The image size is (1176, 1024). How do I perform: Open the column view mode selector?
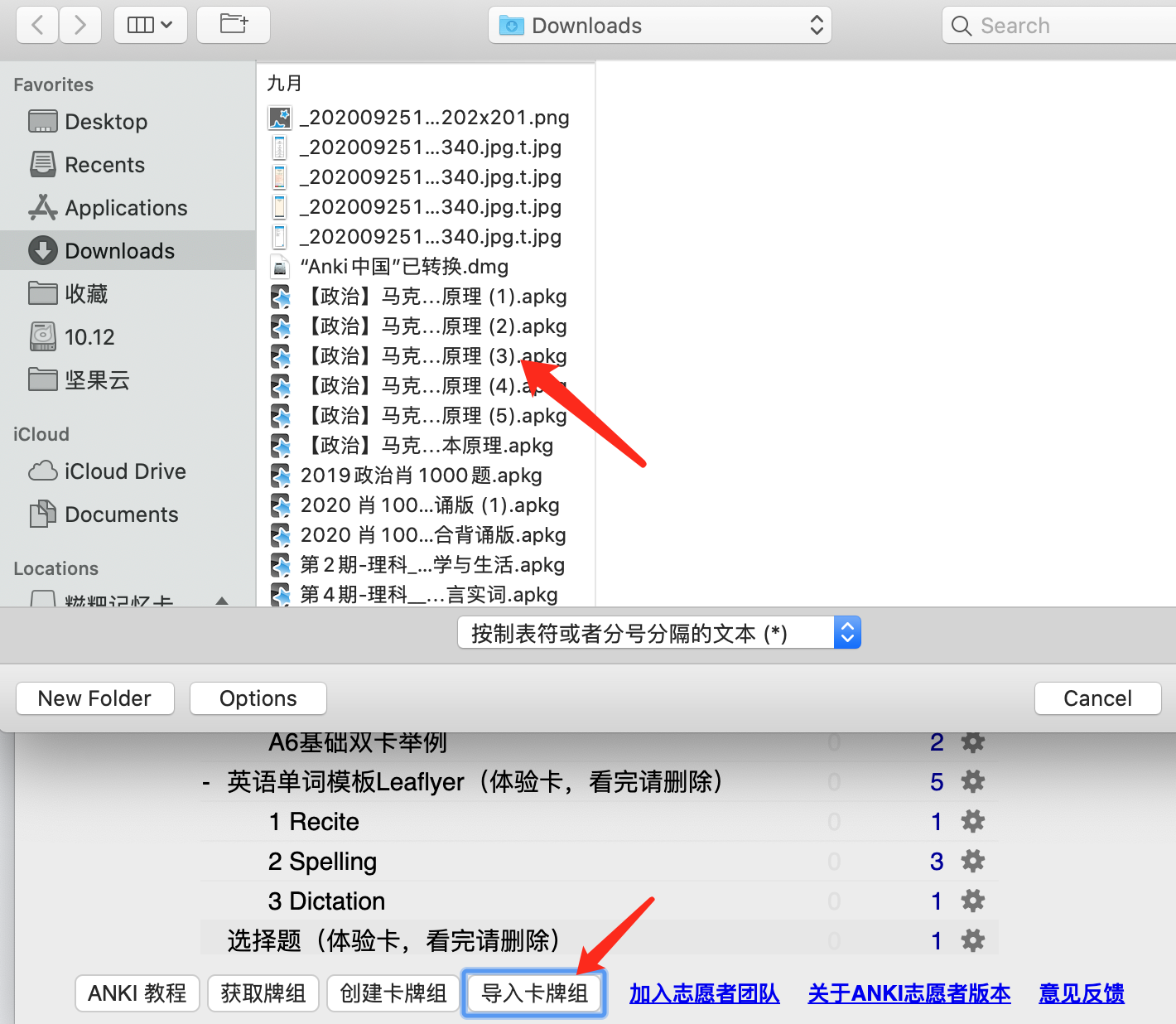[x=150, y=25]
